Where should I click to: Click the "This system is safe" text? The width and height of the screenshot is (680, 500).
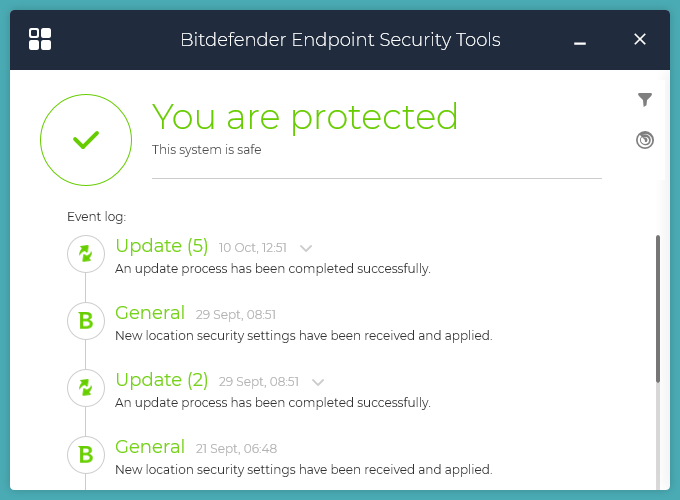(206, 150)
